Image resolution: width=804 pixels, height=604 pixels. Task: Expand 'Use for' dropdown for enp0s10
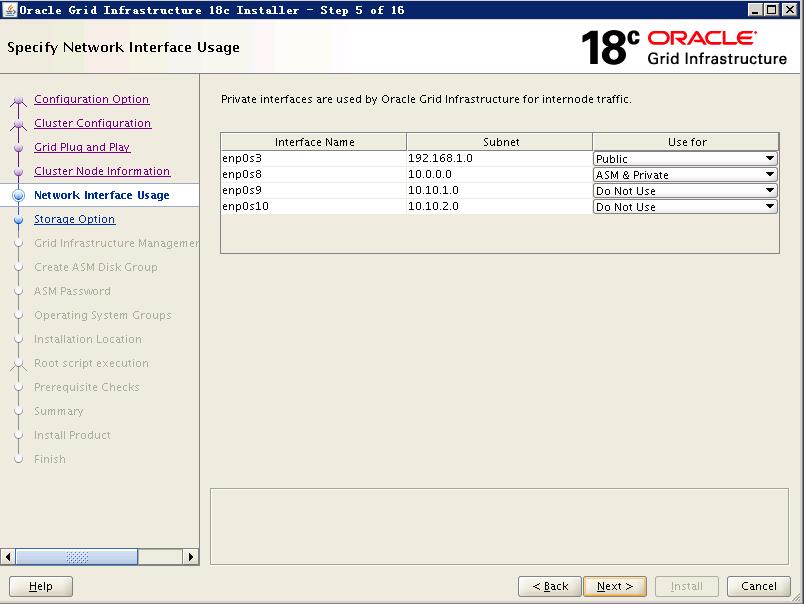[769, 207]
